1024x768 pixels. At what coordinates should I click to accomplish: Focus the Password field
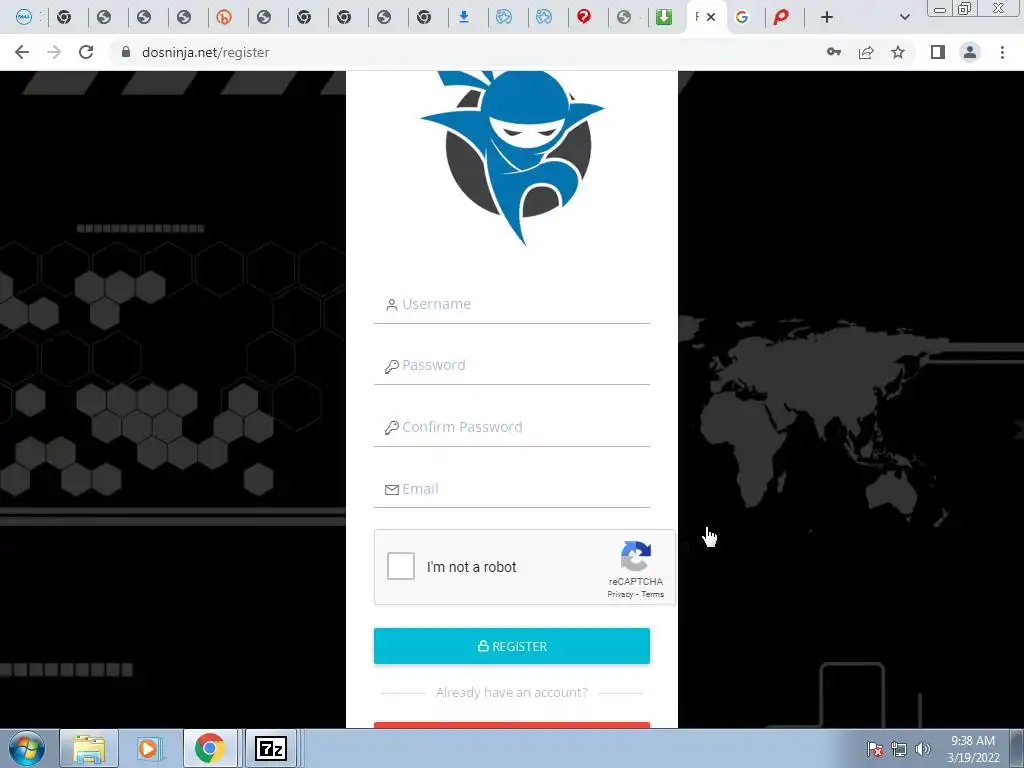tap(512, 366)
